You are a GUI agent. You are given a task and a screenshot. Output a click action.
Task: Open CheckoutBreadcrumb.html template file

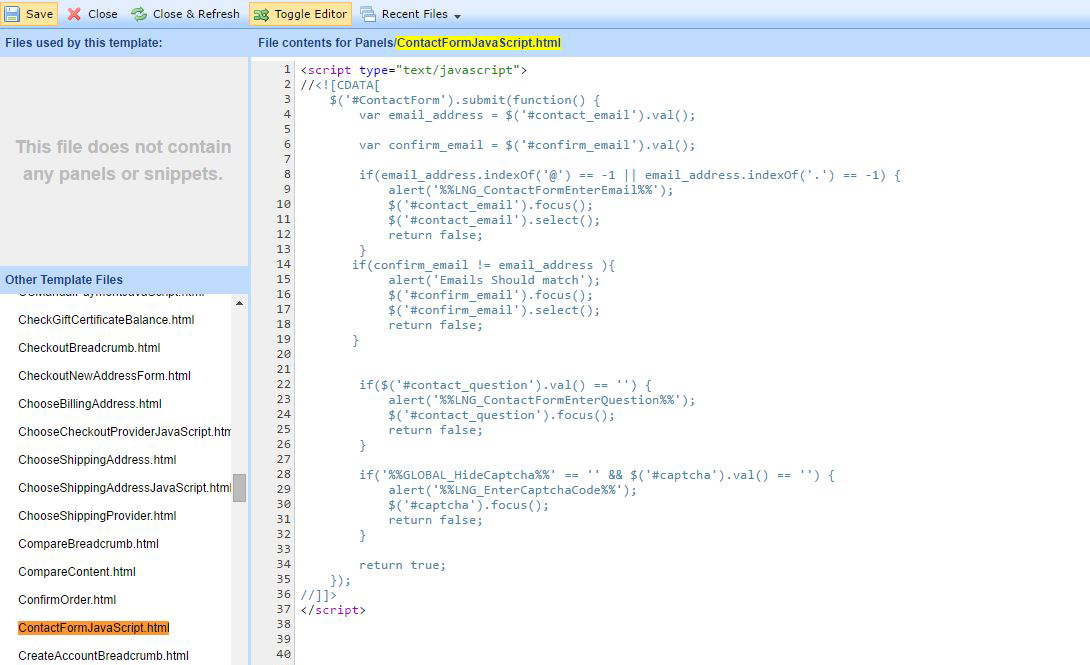tap(89, 347)
